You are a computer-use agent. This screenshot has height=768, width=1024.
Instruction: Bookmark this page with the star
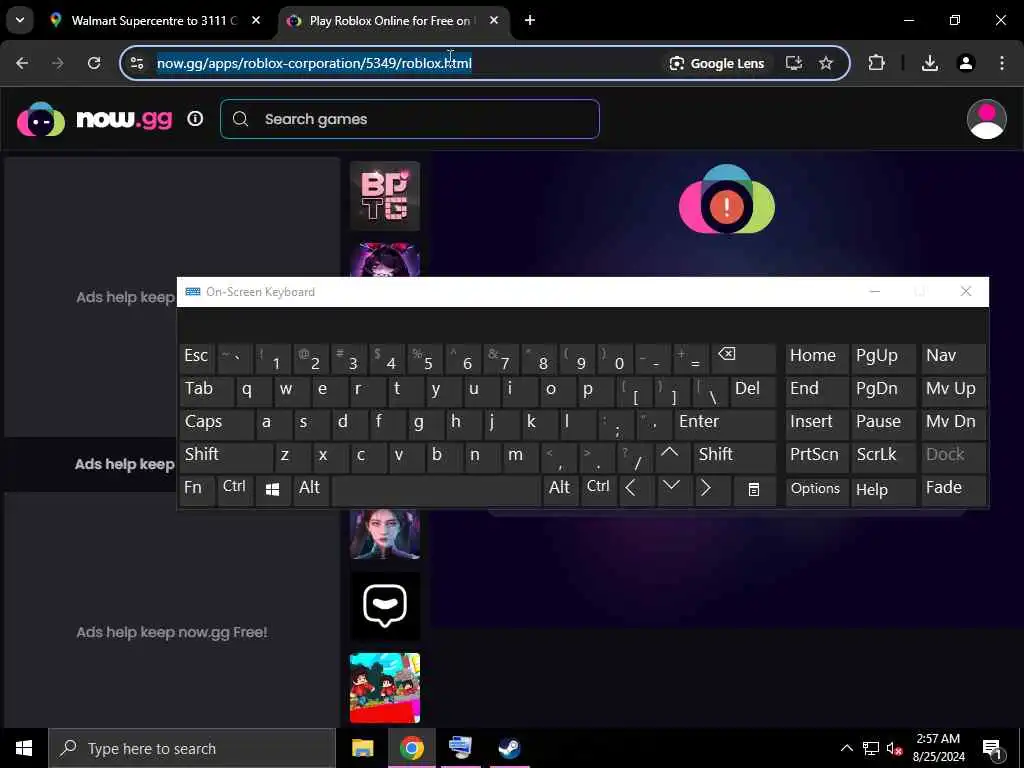[826, 63]
